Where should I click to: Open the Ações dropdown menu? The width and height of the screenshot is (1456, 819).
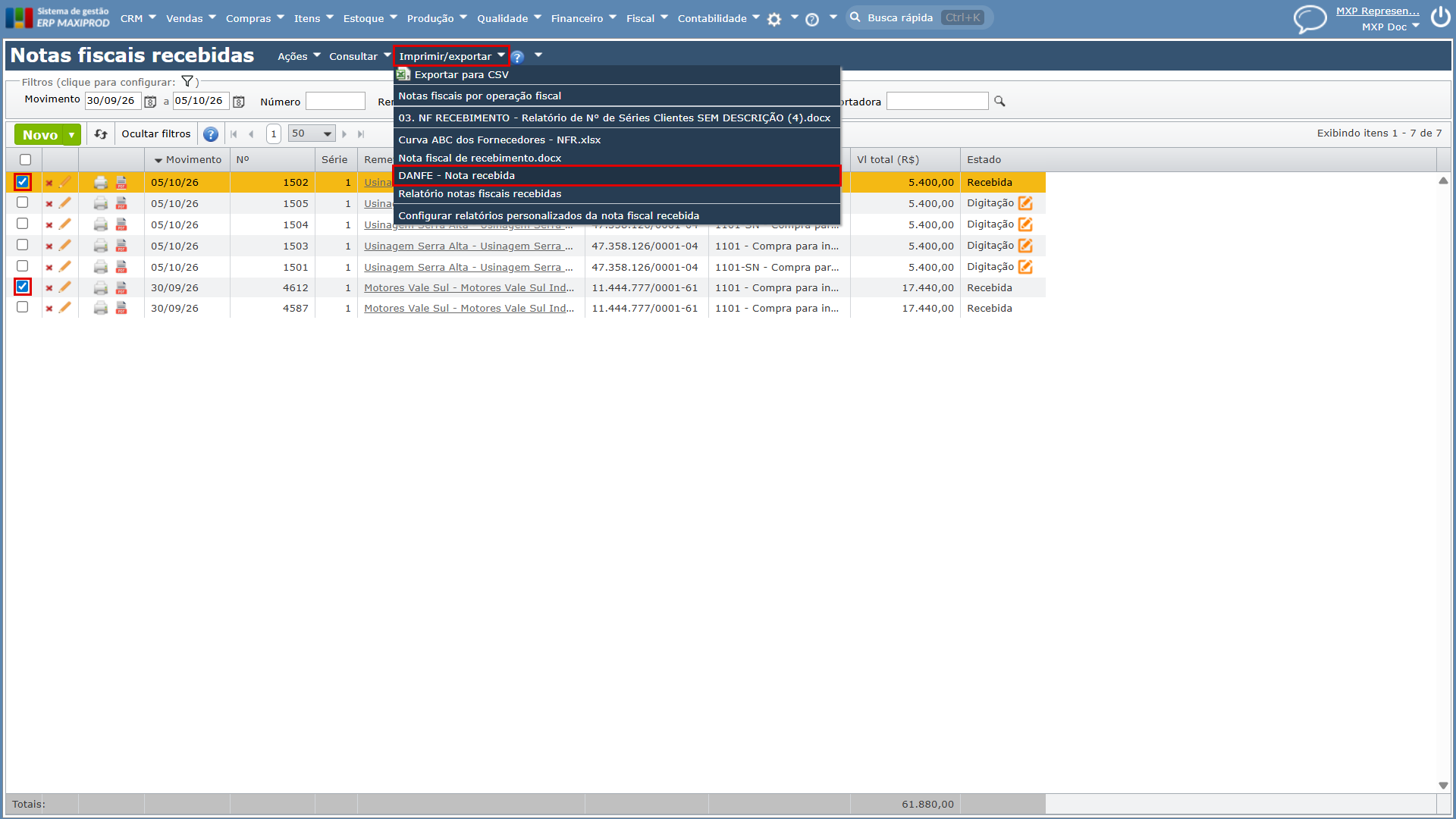tap(299, 57)
